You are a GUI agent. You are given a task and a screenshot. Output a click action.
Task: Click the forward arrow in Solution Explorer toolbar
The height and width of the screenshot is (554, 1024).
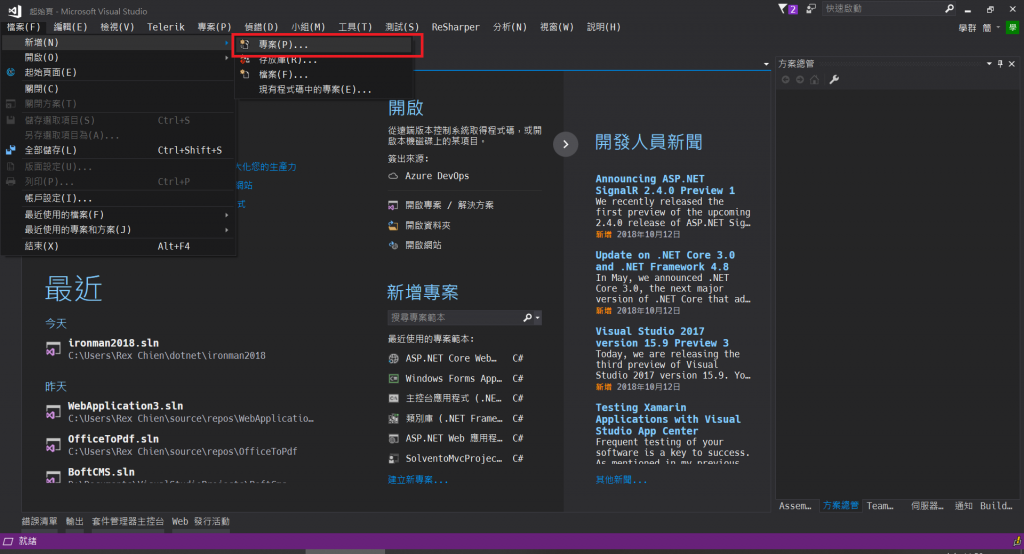coord(800,80)
